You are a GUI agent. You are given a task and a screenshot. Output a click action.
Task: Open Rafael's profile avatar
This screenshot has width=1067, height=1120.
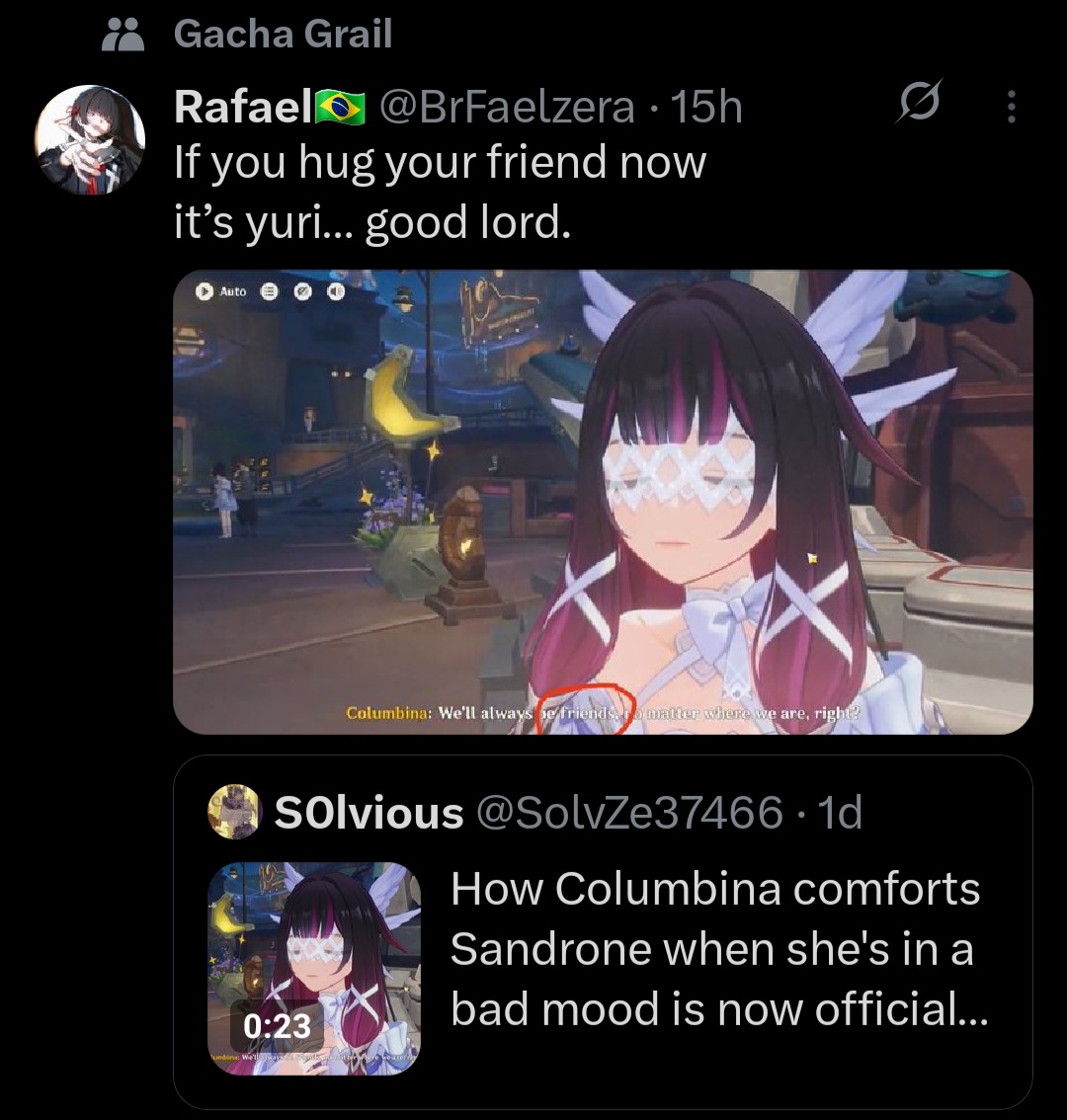[x=90, y=140]
